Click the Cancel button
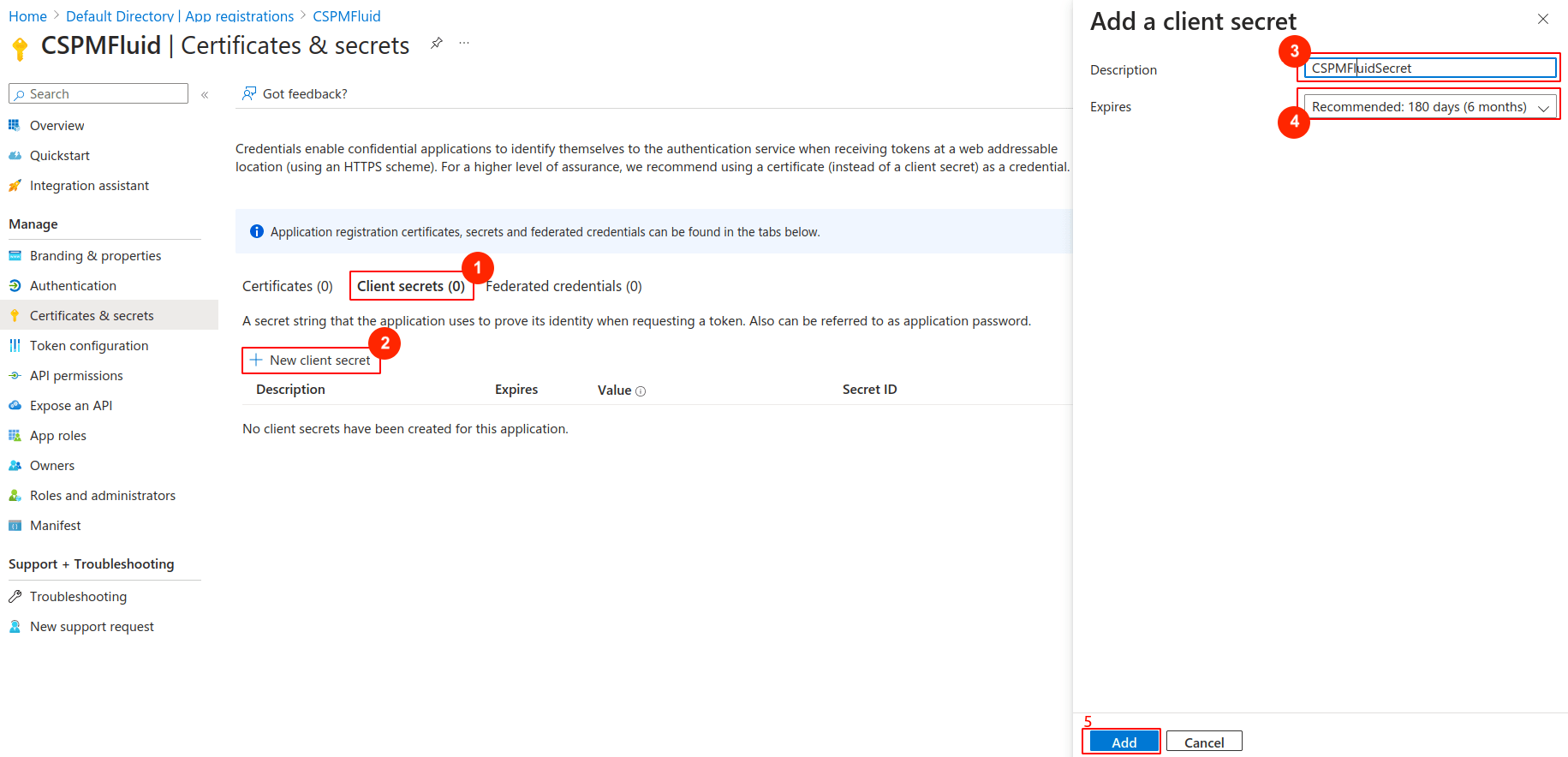Screen dimensions: 1568x757 tap(1204, 742)
